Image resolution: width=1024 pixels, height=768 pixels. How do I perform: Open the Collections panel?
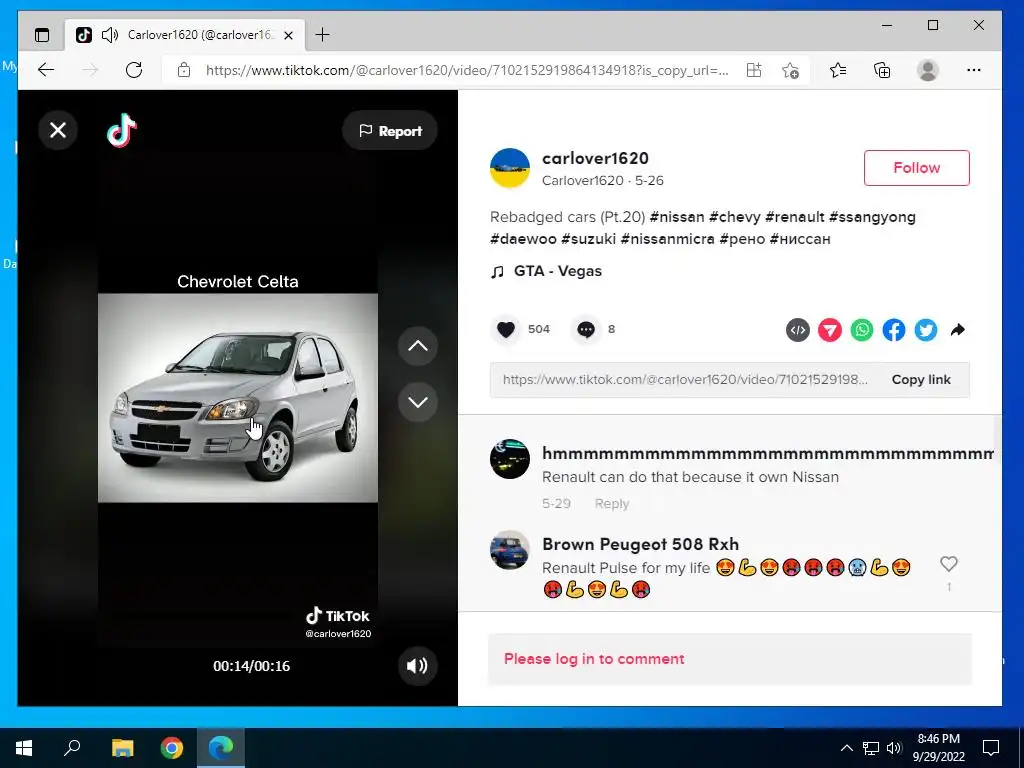coord(882,70)
